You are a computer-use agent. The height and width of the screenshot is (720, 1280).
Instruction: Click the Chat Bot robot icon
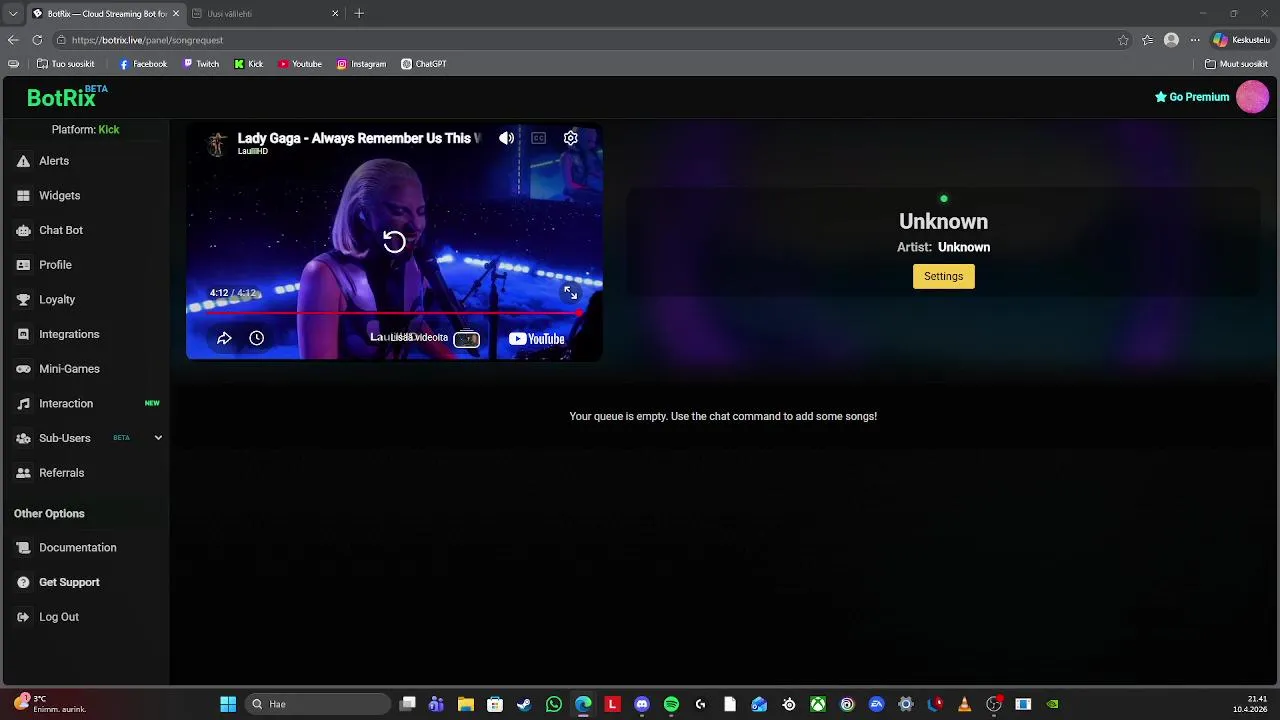[23, 230]
